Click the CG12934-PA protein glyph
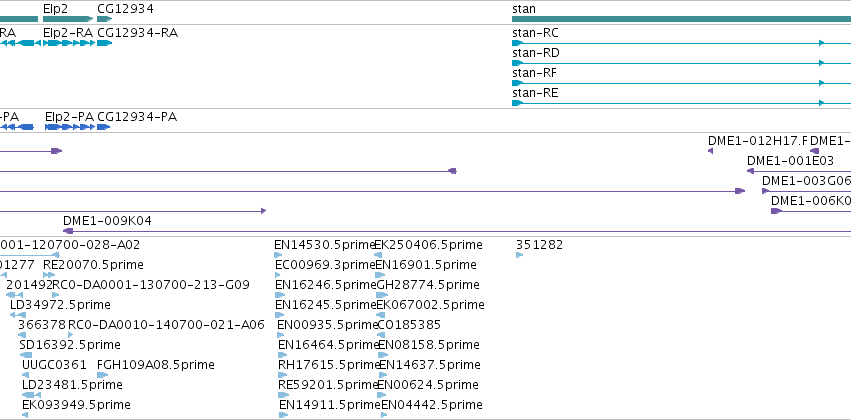 104,127
